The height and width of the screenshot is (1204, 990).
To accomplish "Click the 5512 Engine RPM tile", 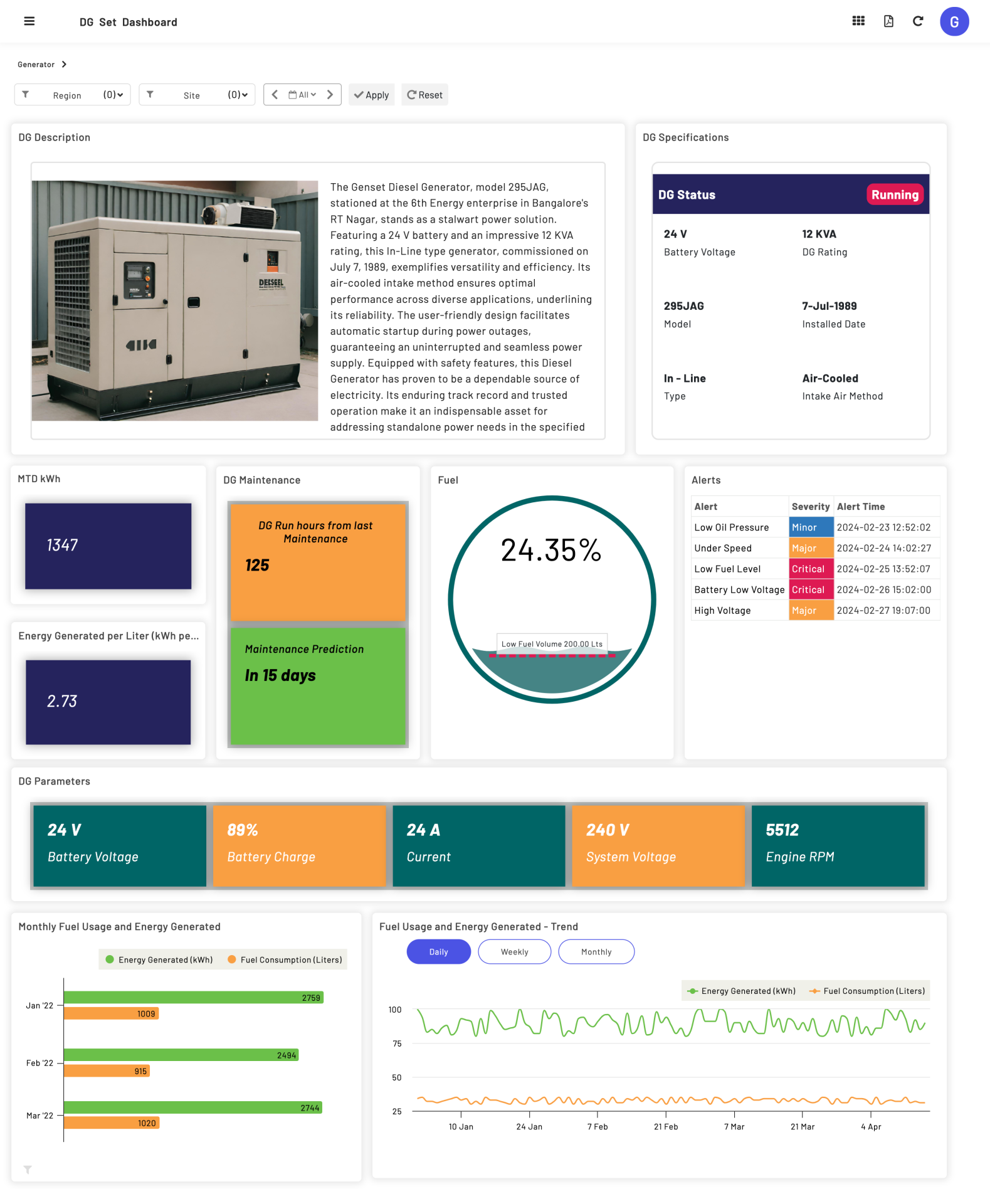I will coord(838,845).
